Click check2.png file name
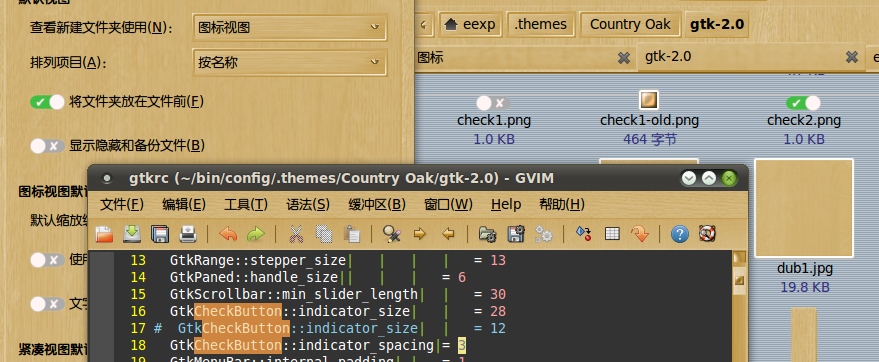 (x=803, y=120)
